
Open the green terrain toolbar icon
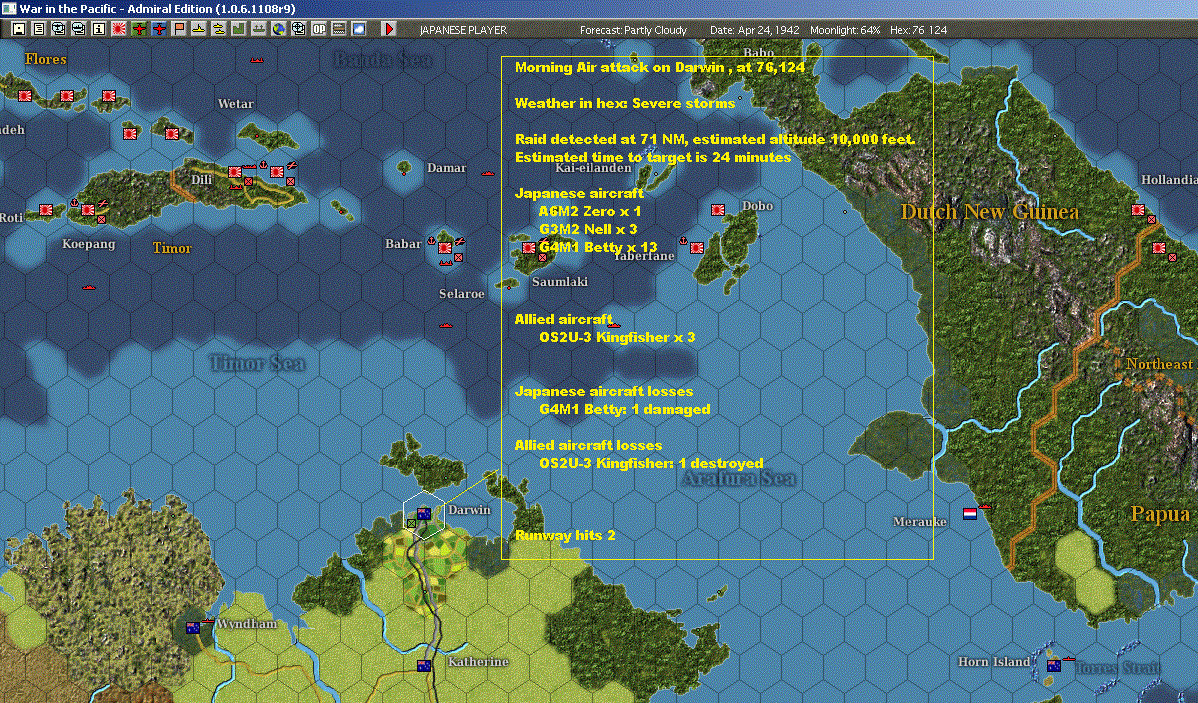click(x=238, y=29)
